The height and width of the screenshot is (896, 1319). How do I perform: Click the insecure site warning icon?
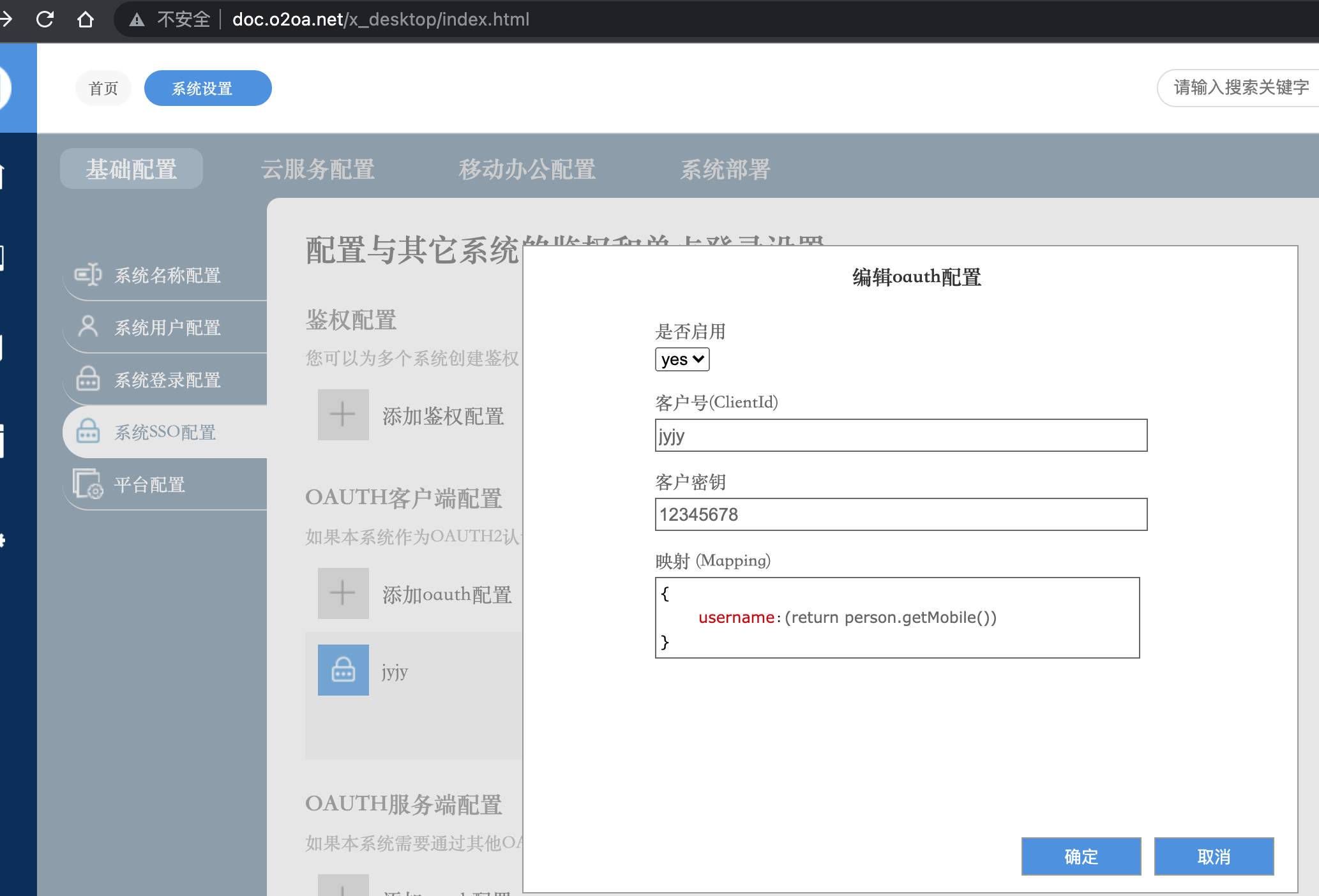pos(137,20)
